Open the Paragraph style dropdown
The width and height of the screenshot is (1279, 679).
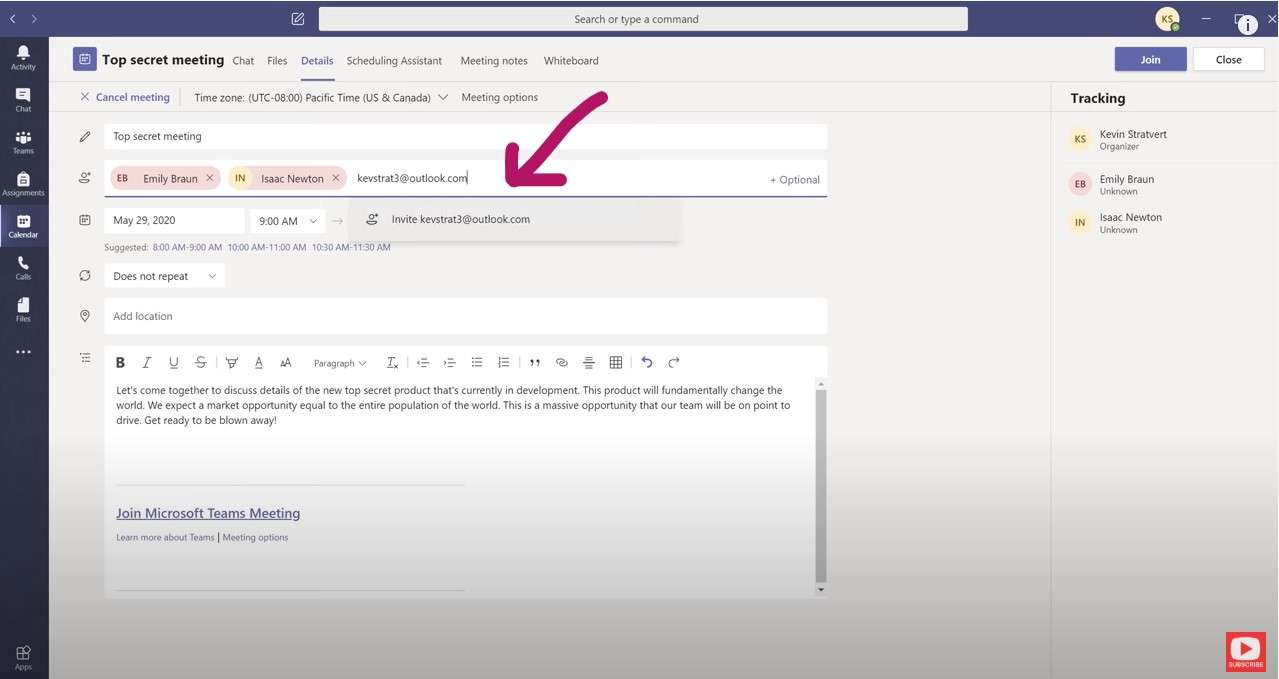click(x=338, y=363)
